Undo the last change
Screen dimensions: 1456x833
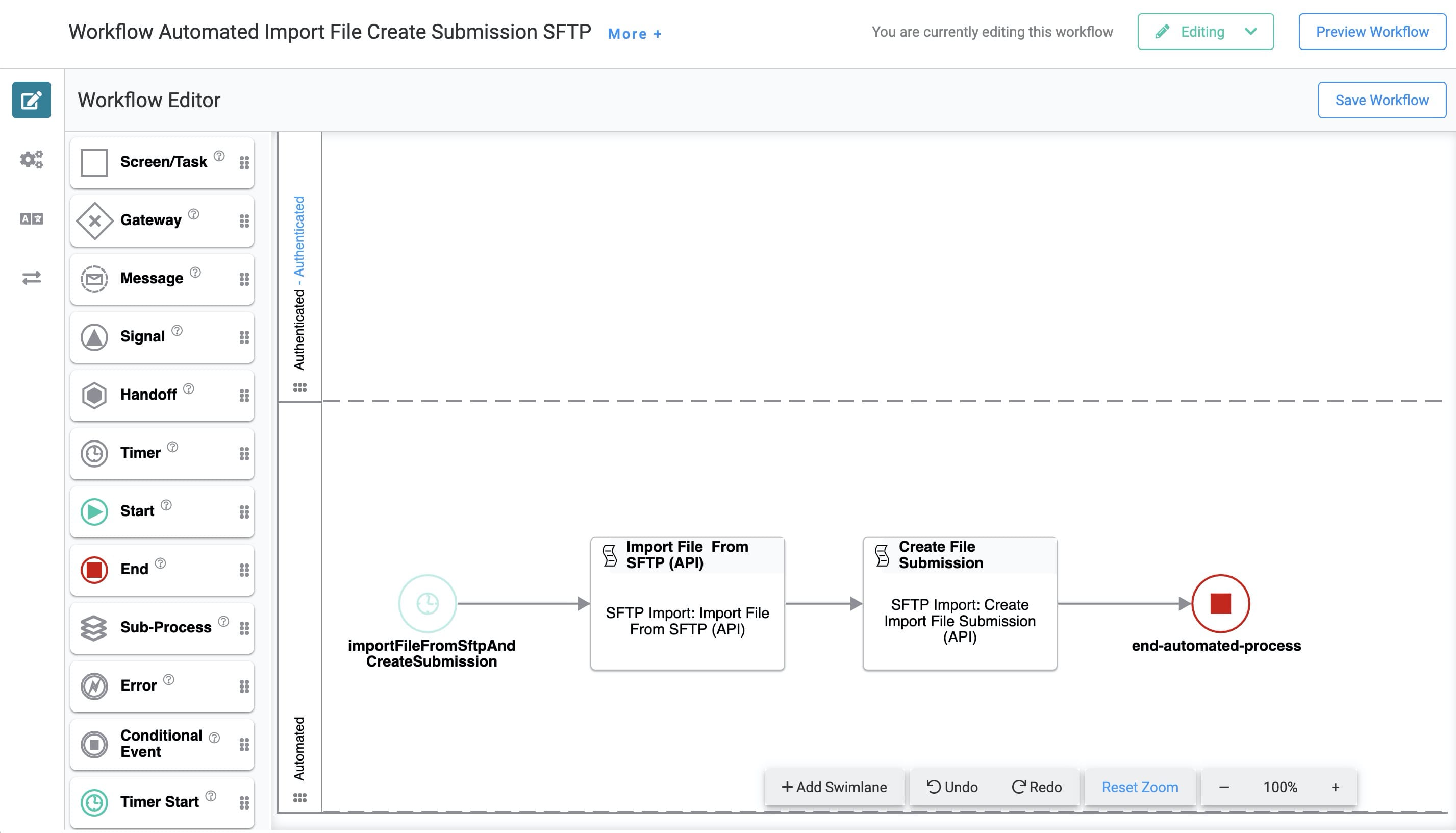coord(952,787)
